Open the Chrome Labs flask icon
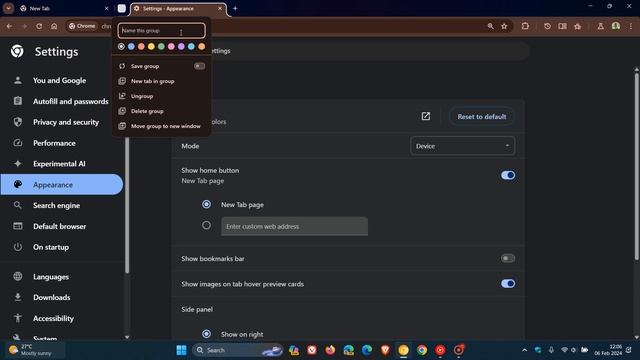640x360 pixels. [x=600, y=26]
